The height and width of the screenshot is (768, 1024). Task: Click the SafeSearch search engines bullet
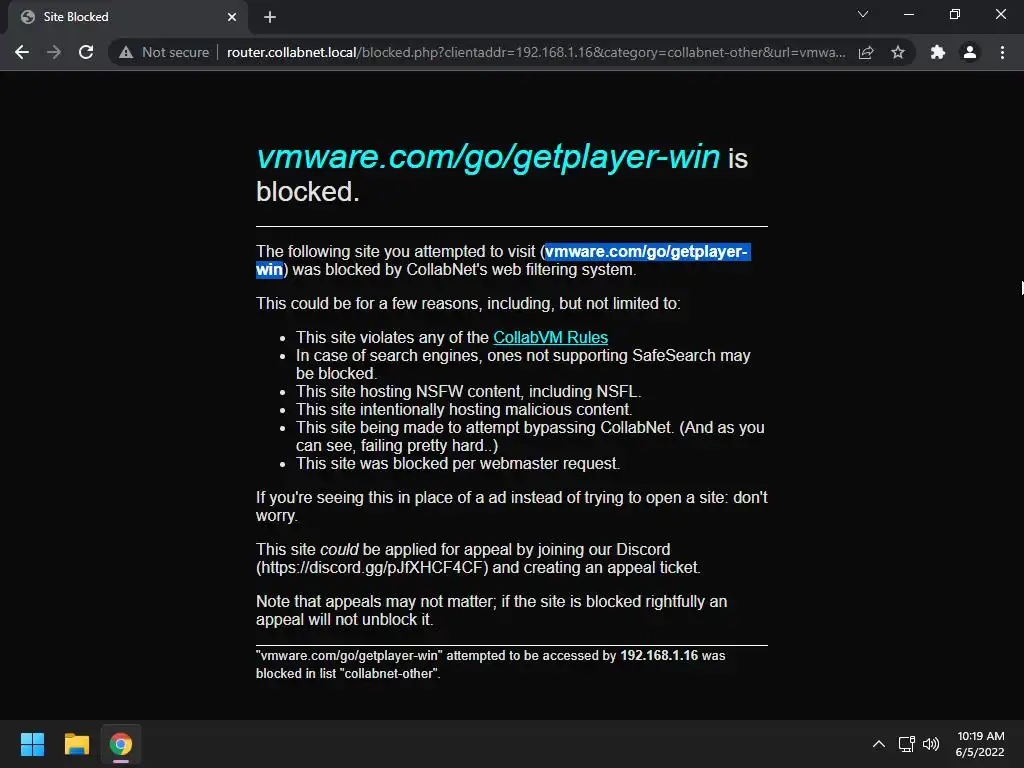tap(523, 364)
